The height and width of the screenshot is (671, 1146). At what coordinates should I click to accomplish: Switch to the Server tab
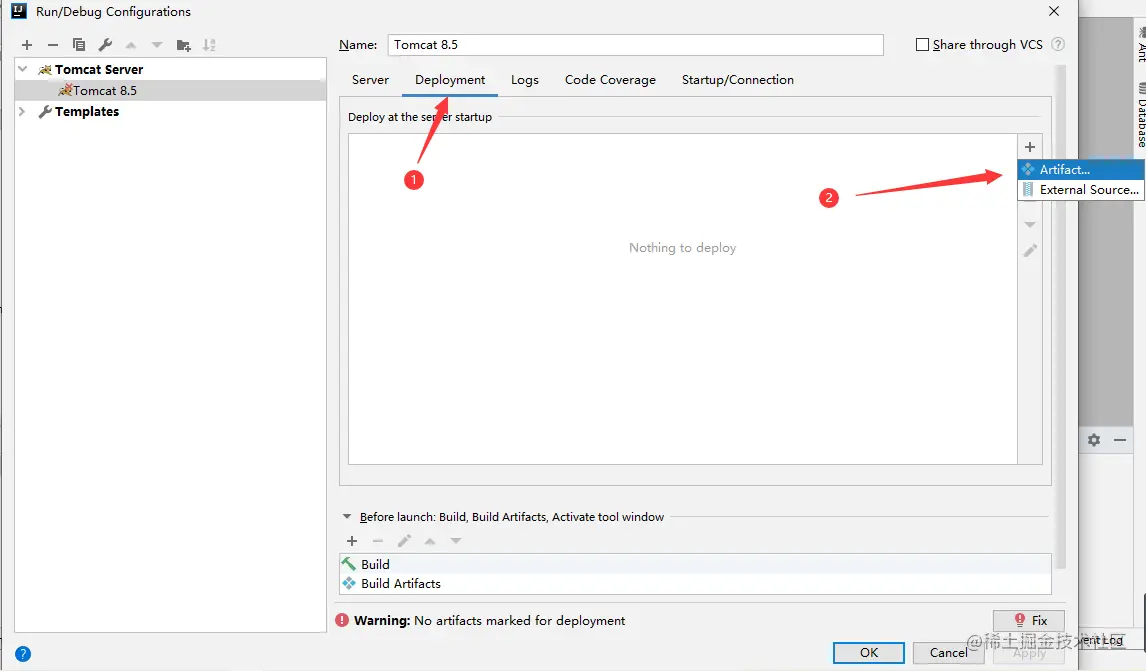(371, 80)
